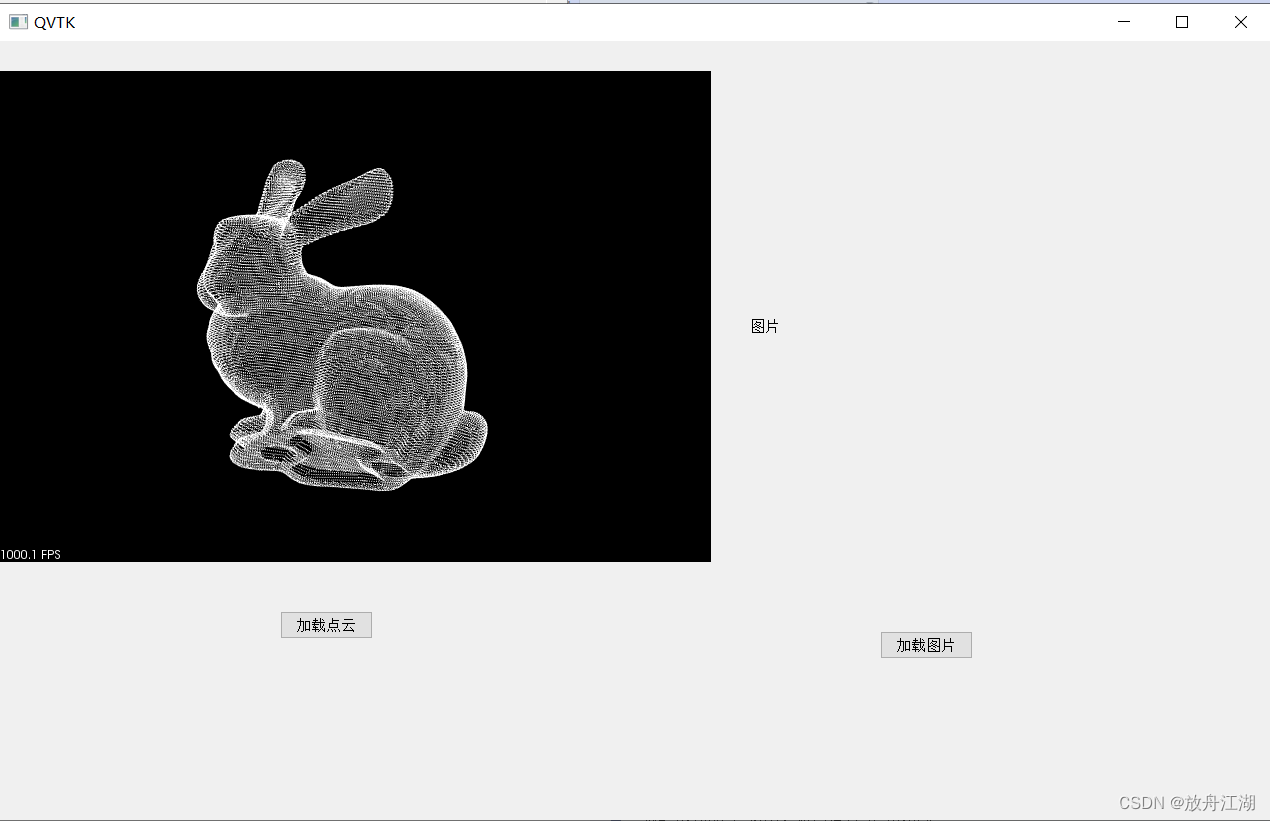This screenshot has height=821, width=1270.
Task: Close the QVTK window
Action: 1240,22
